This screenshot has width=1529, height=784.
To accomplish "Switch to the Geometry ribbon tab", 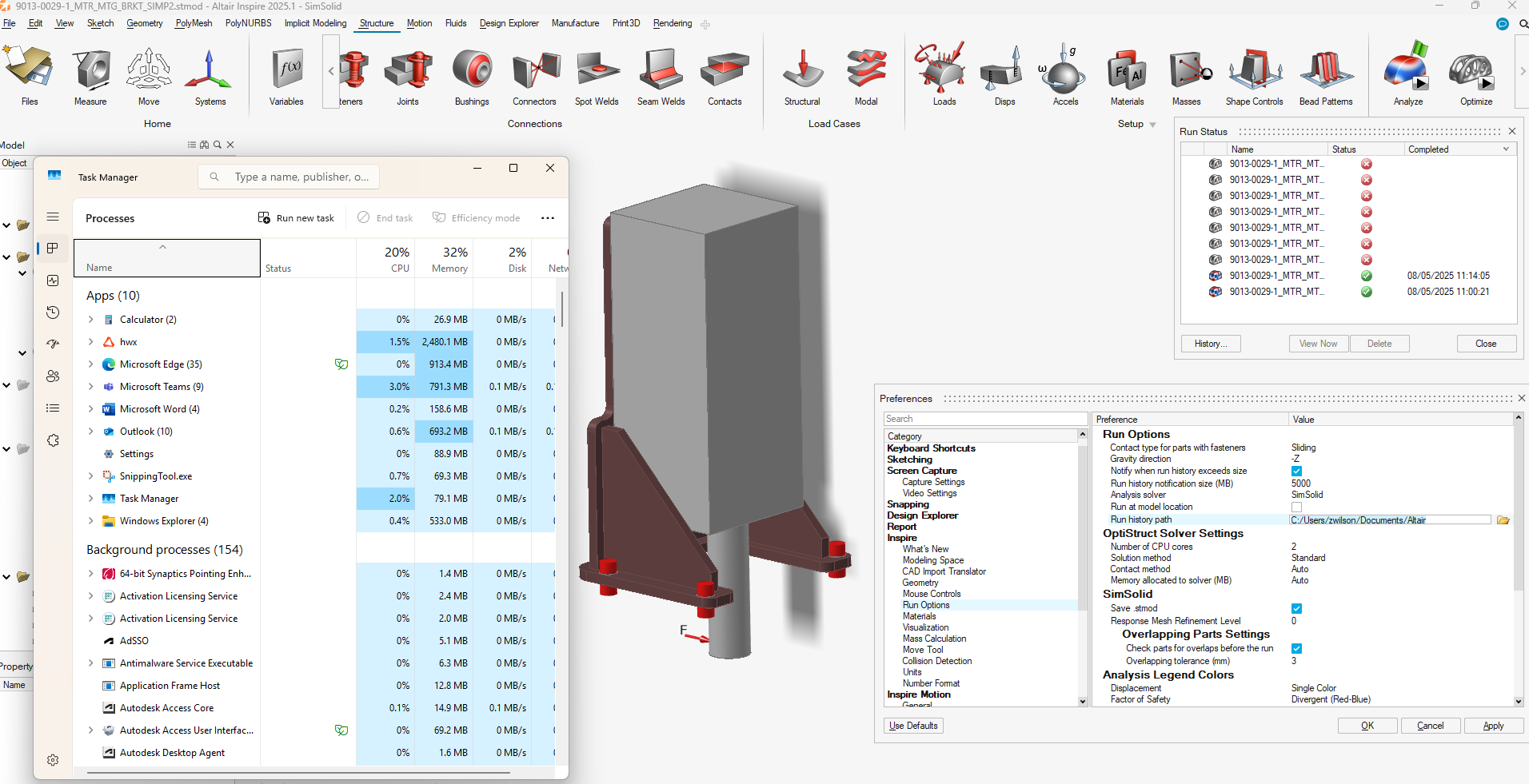I will [144, 23].
